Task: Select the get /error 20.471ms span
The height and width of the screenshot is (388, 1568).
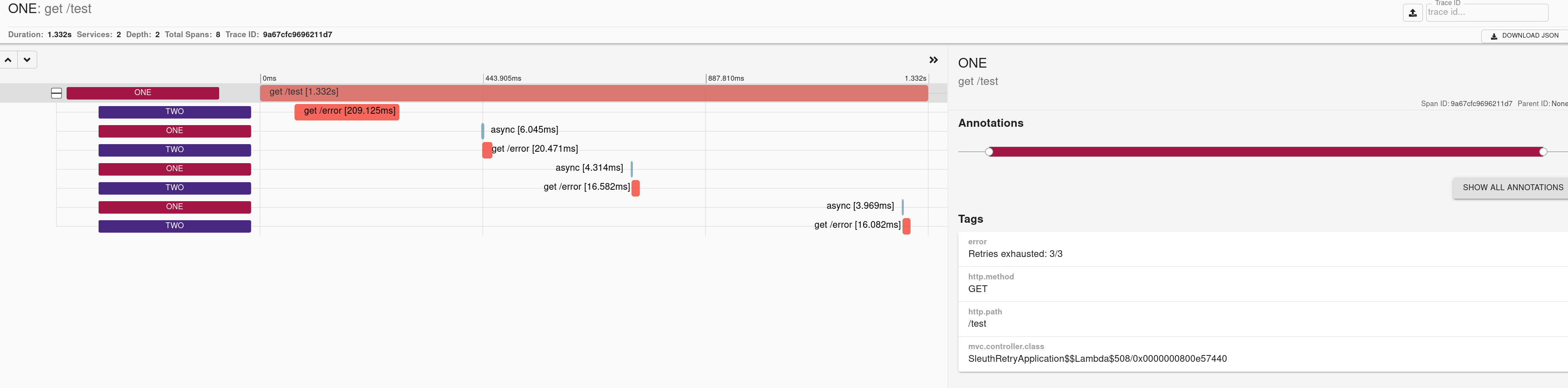Action: click(487, 150)
